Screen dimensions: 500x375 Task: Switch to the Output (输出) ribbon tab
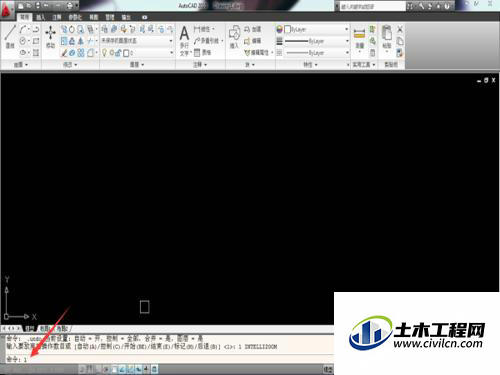coord(126,17)
